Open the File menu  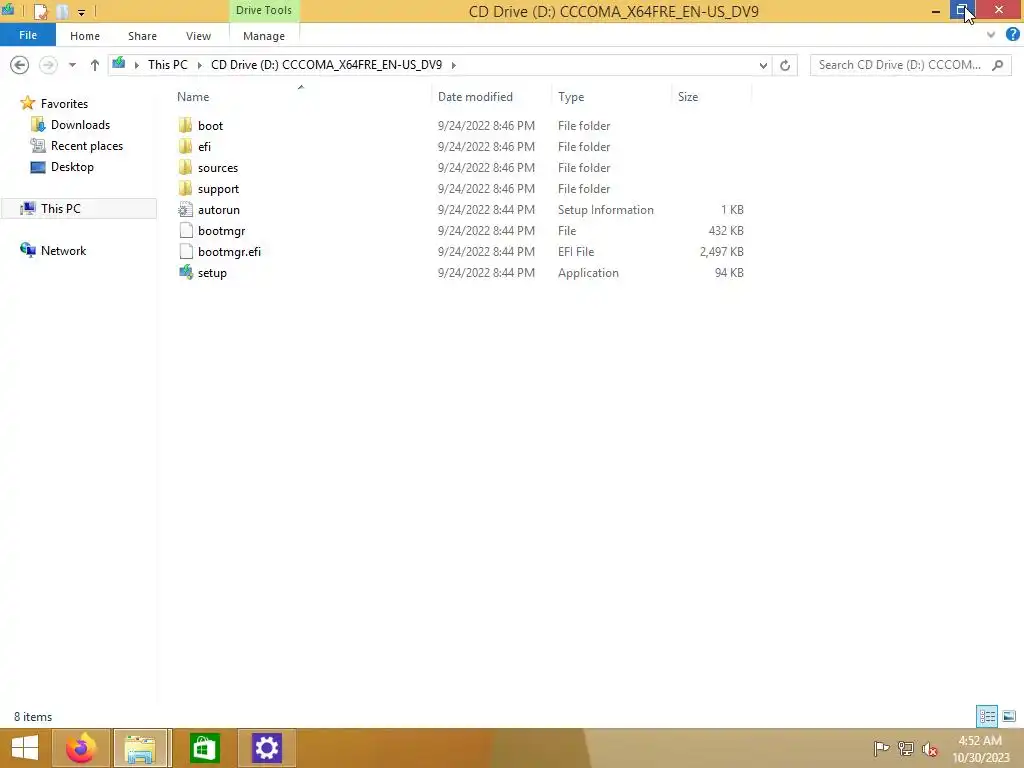(x=27, y=35)
